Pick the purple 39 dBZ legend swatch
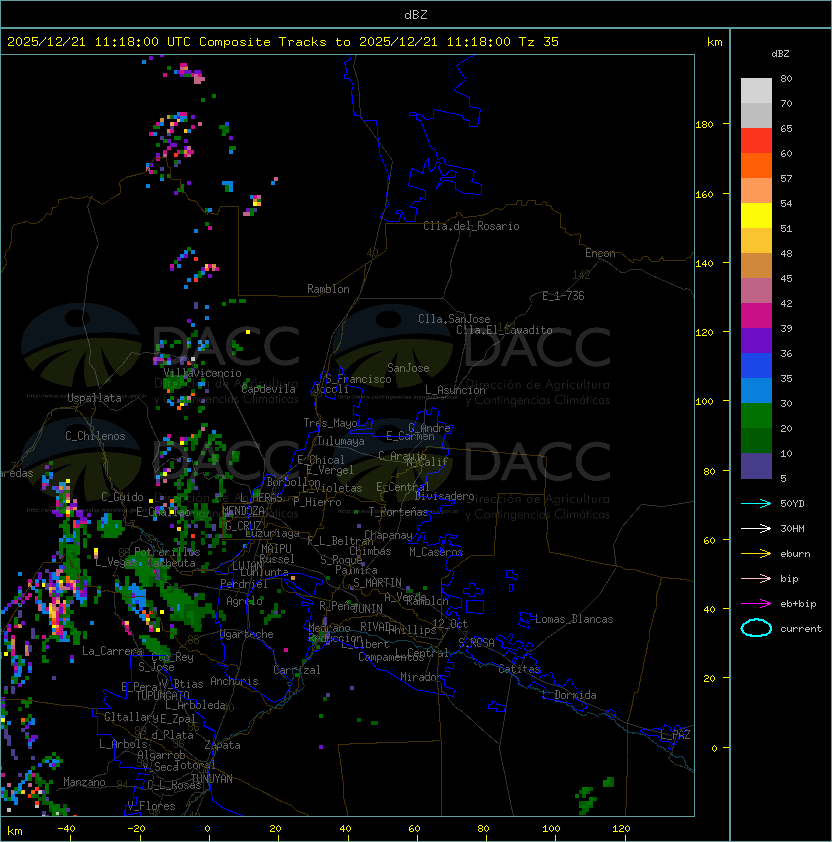The height and width of the screenshot is (842, 832). tap(756, 340)
